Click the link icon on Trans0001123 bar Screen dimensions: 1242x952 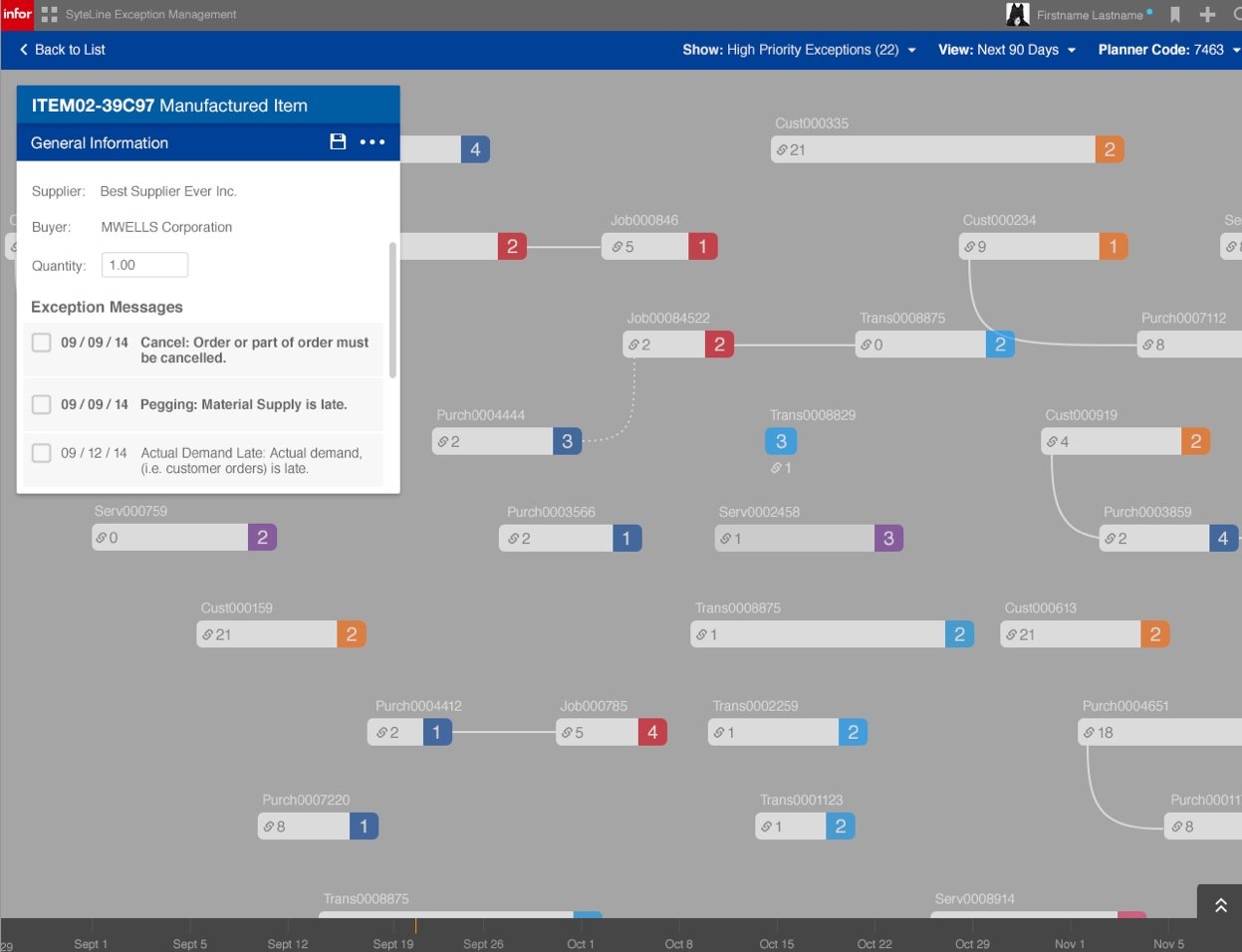click(x=766, y=827)
